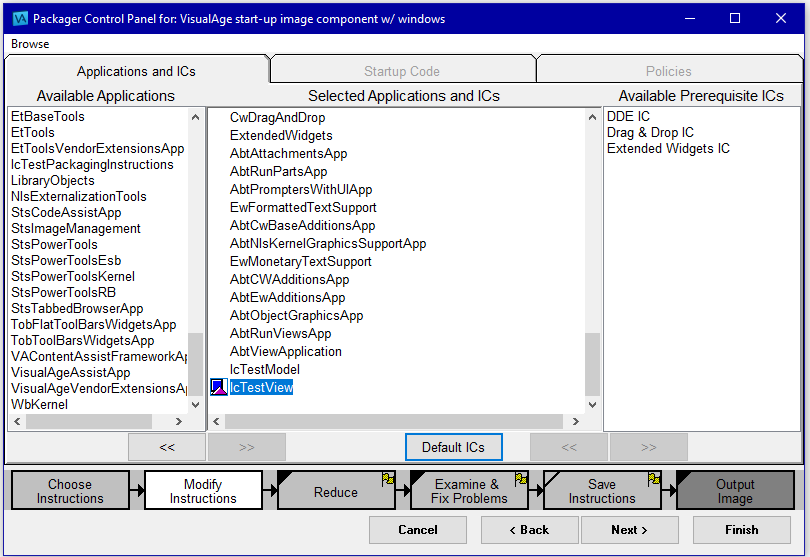Viewport: 810px width, 557px height.
Task: Click the Next > button
Action: tap(629, 530)
